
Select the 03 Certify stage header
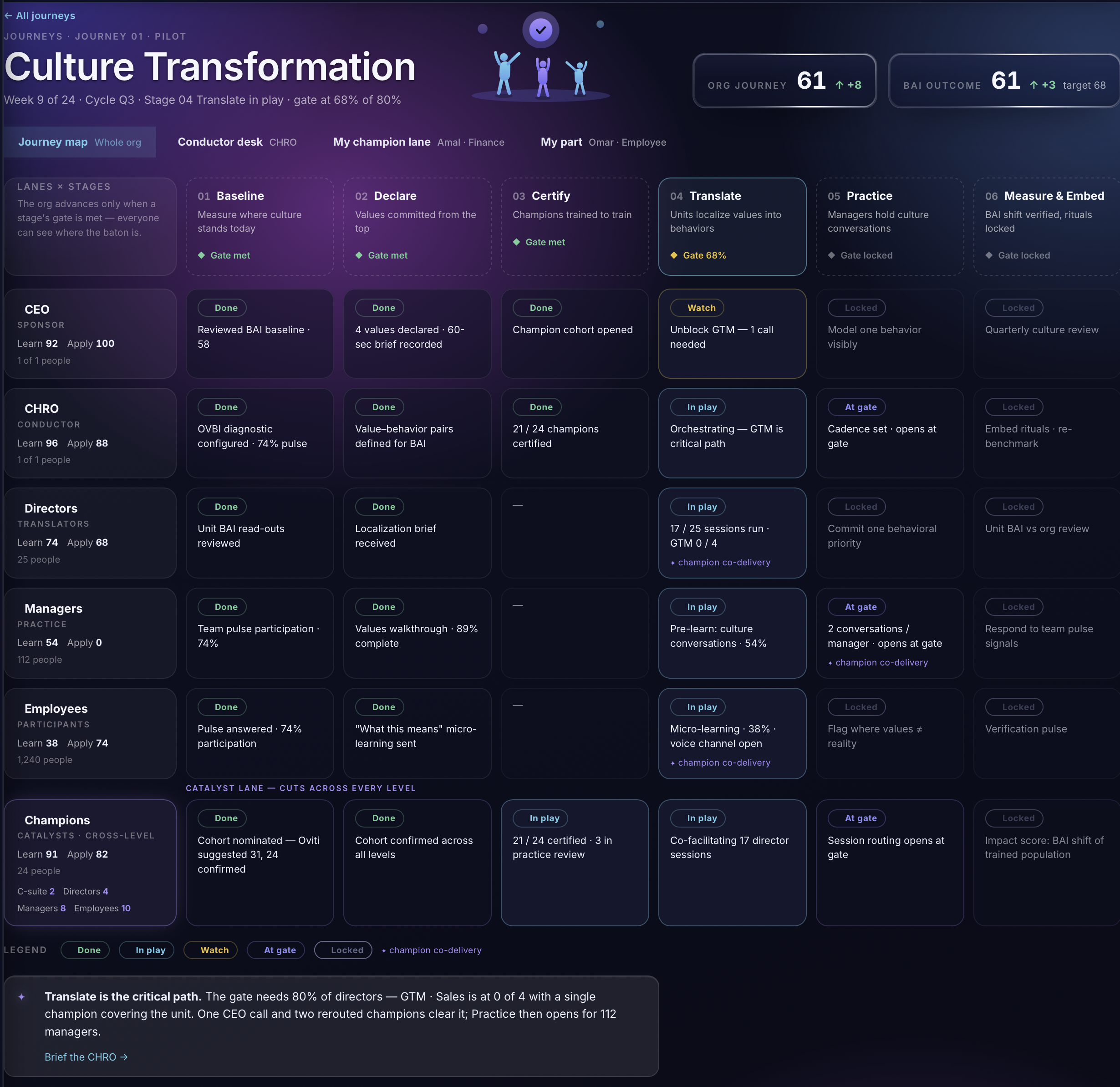click(575, 227)
